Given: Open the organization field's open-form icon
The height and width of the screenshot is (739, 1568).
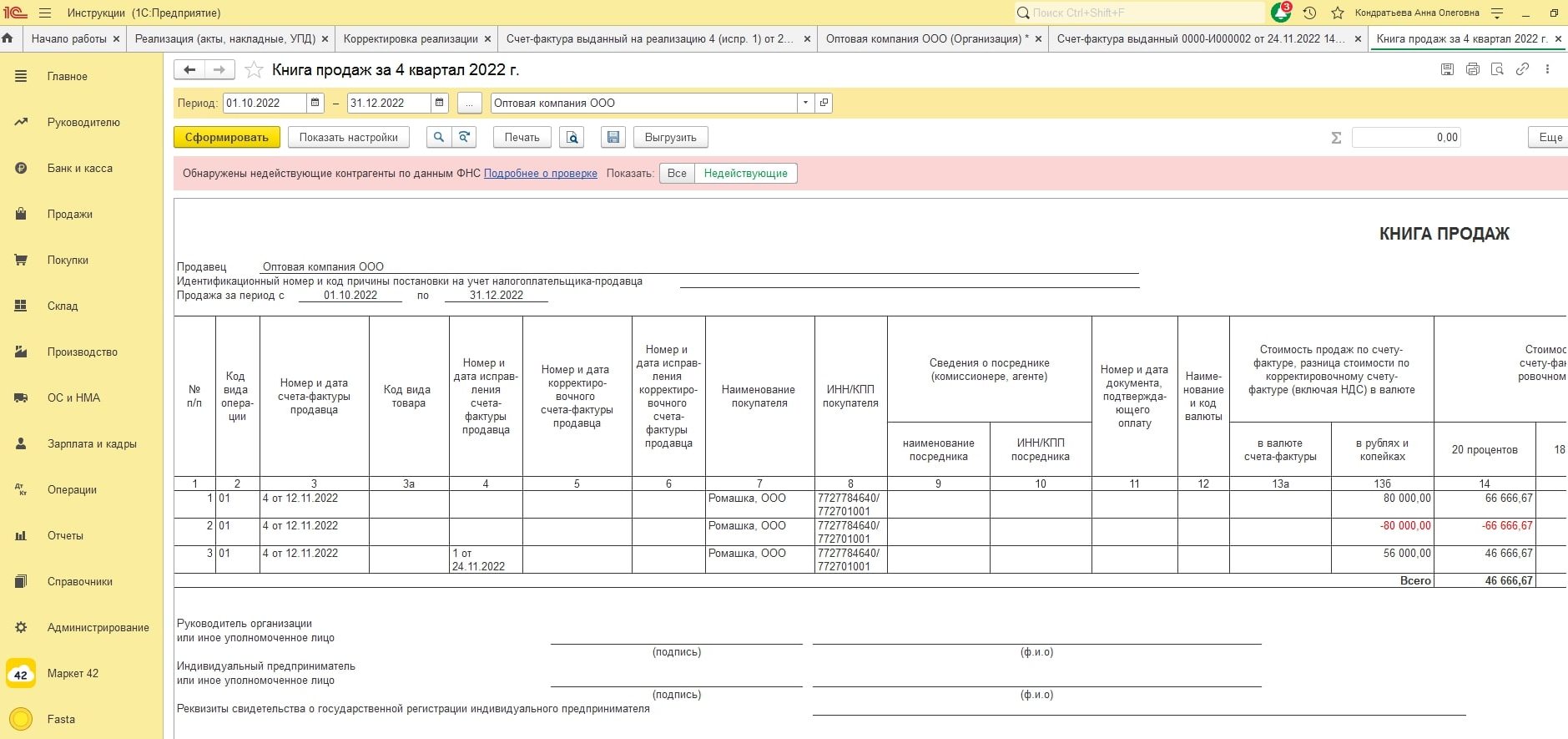Looking at the screenshot, I should [x=824, y=103].
